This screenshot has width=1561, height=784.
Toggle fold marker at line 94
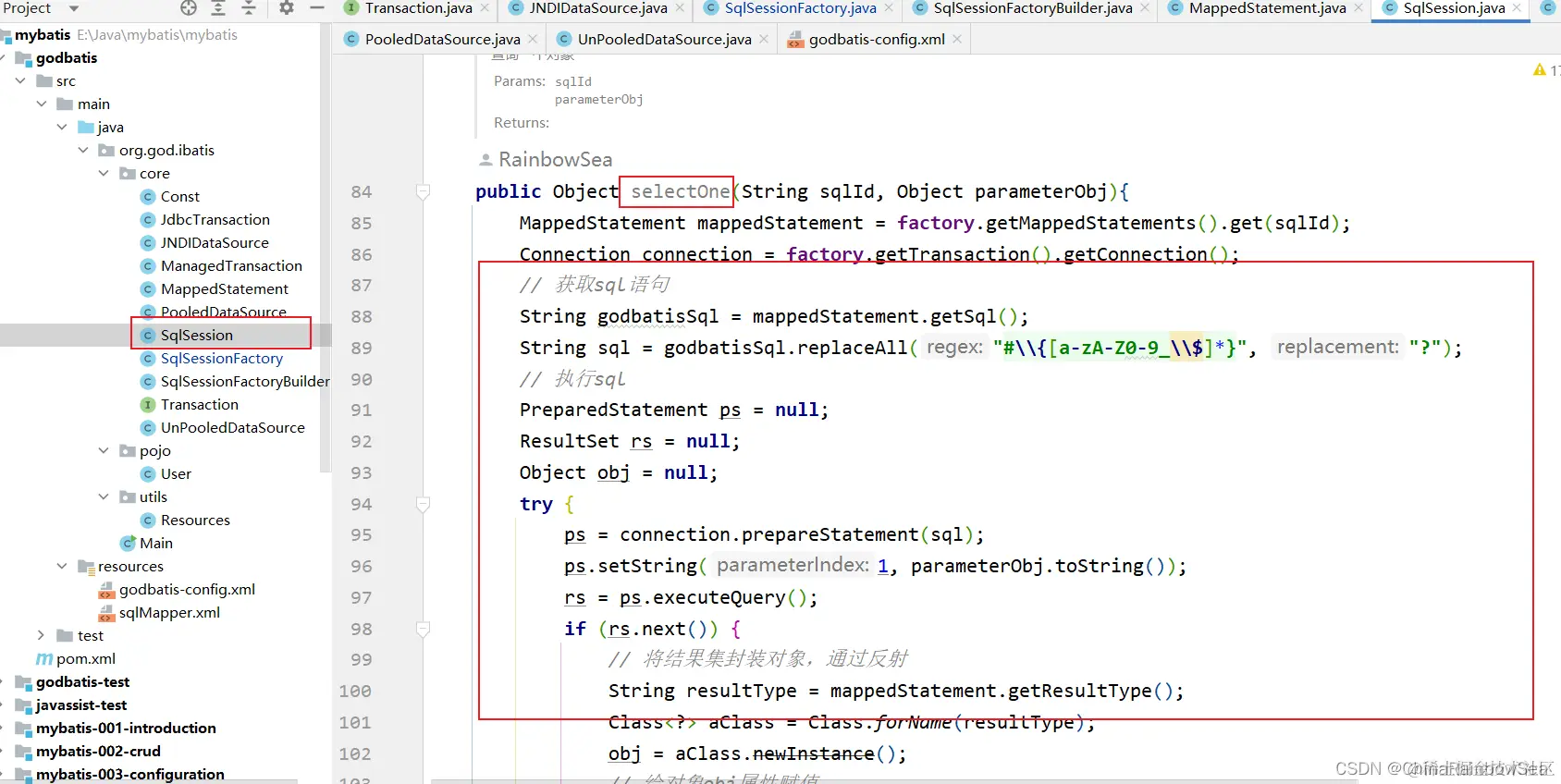click(x=423, y=504)
